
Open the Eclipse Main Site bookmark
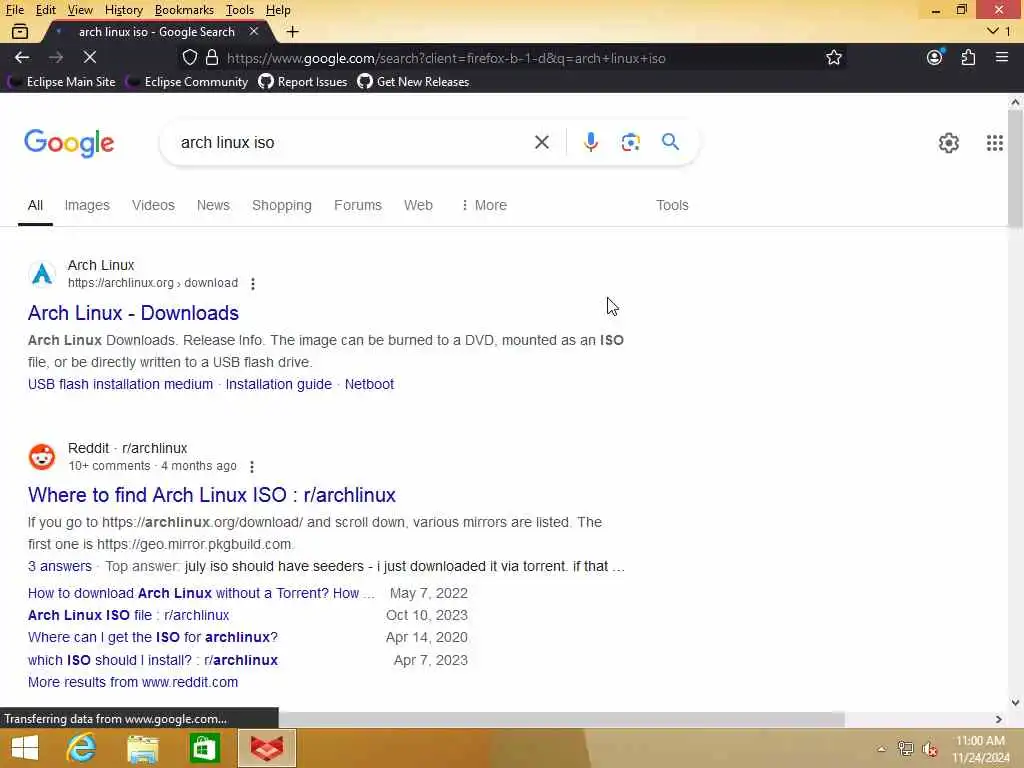point(62,82)
